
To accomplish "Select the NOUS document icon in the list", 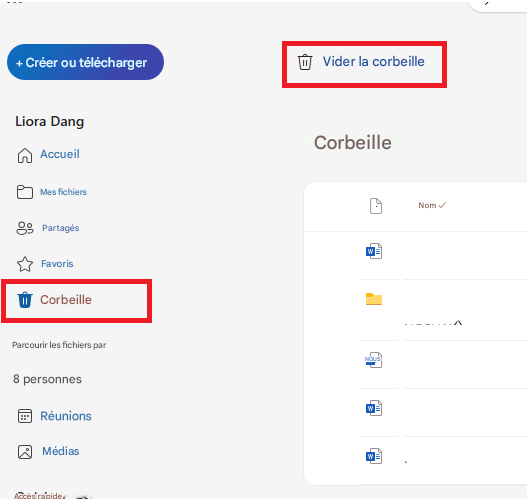I will pos(373,360).
